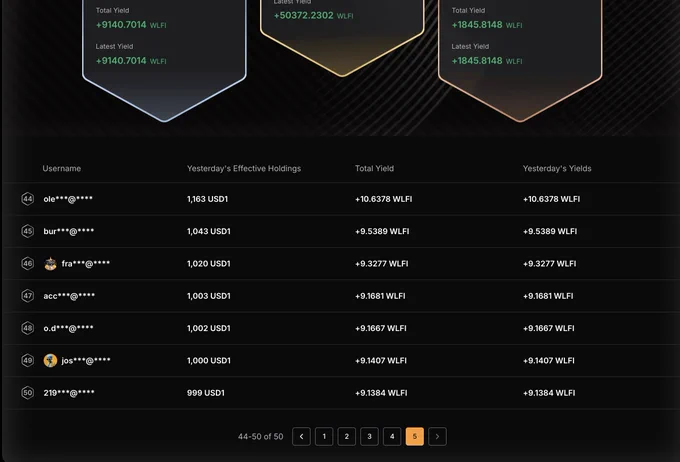
Task: Select username o.d***@****
Action: click(69, 328)
